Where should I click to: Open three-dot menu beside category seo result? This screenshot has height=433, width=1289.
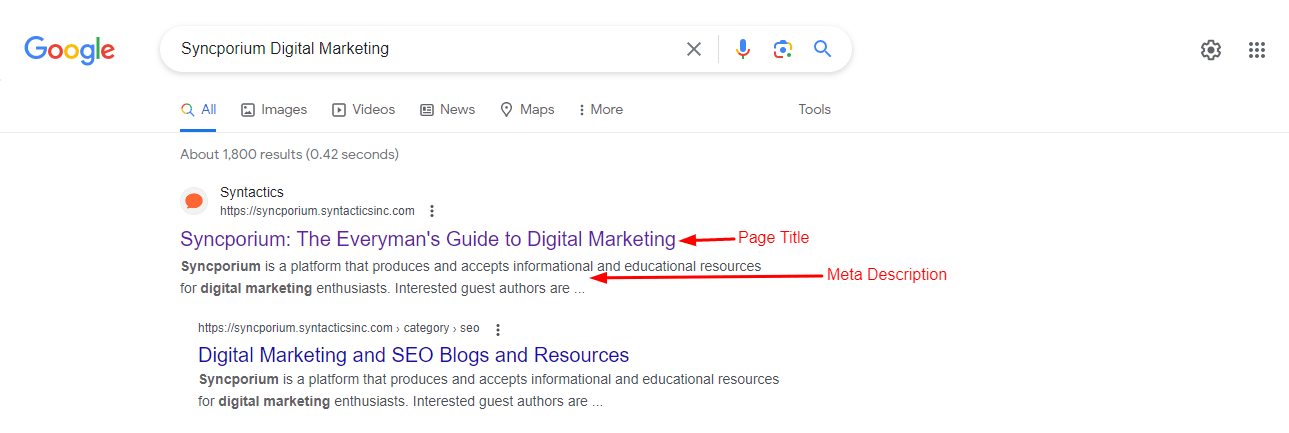pos(498,329)
